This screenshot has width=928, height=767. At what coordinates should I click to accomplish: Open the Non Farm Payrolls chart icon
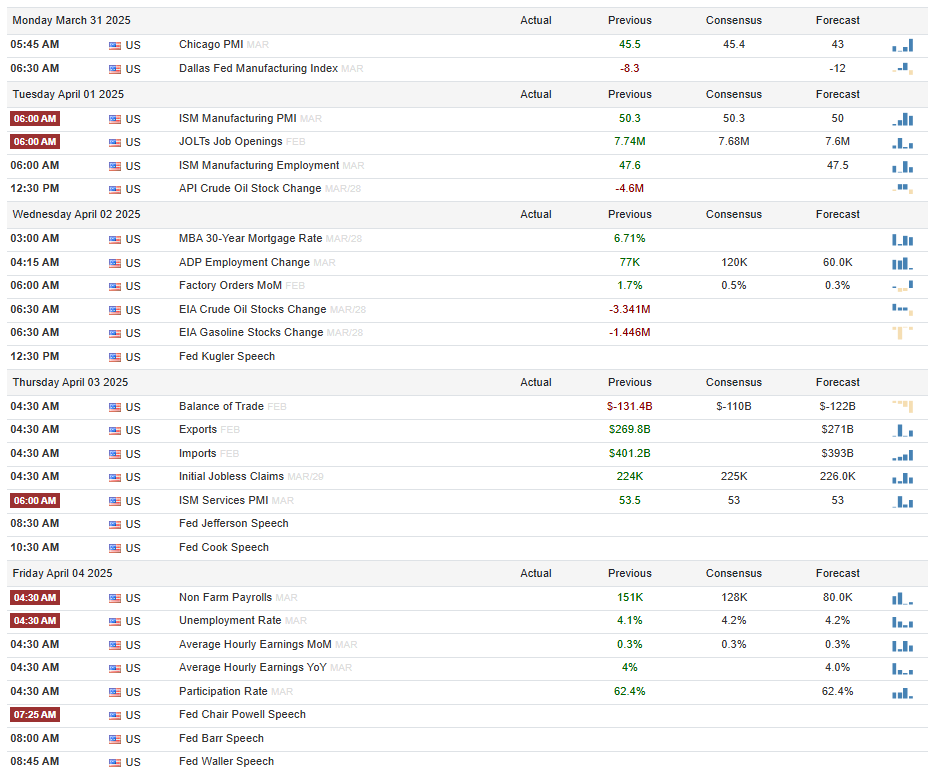click(903, 598)
